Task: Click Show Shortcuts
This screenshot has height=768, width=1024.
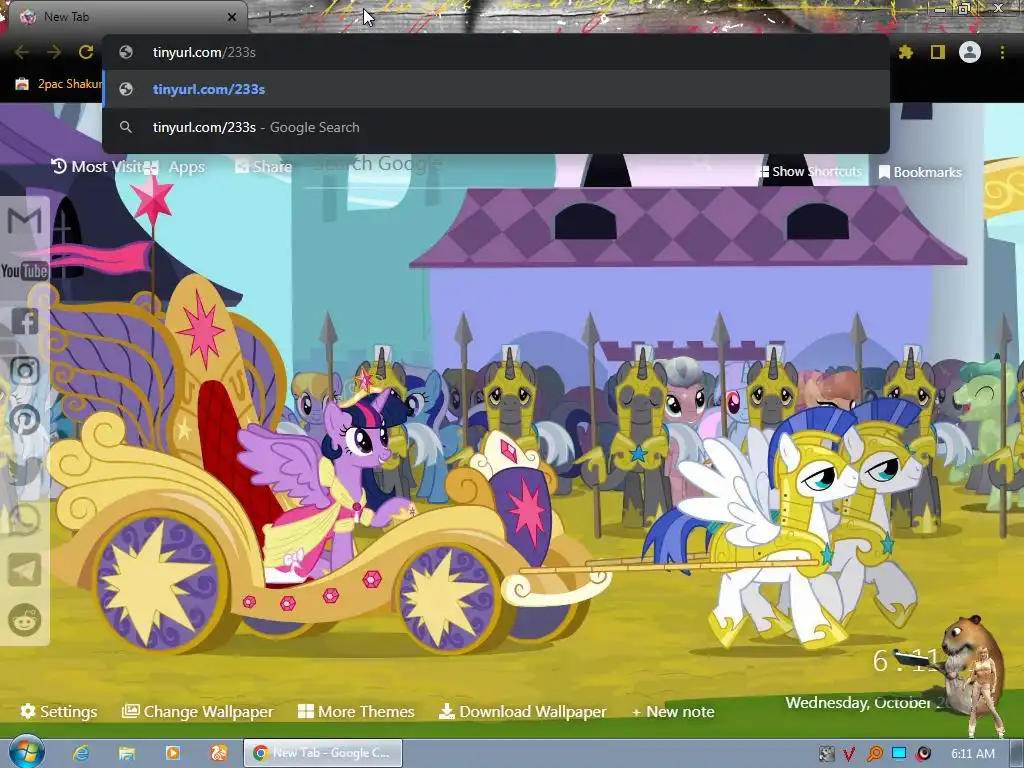Action: point(810,172)
